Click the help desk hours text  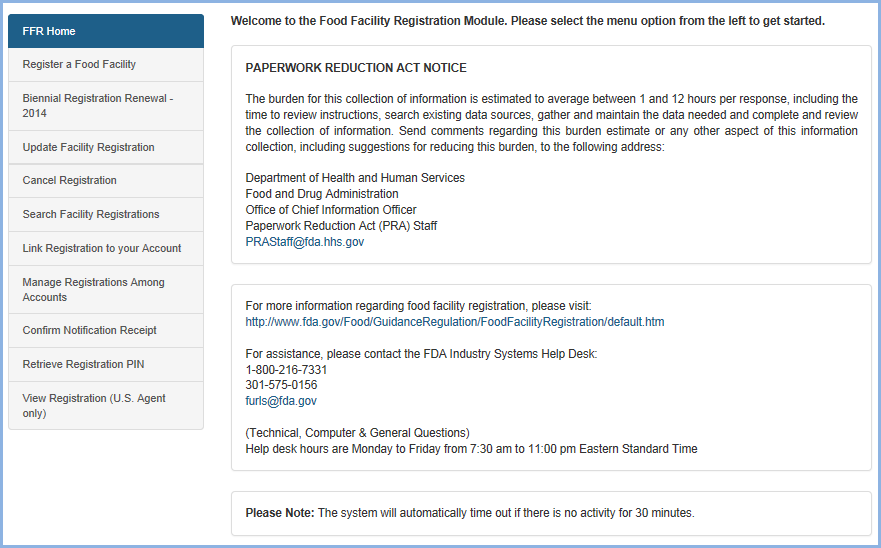point(471,449)
